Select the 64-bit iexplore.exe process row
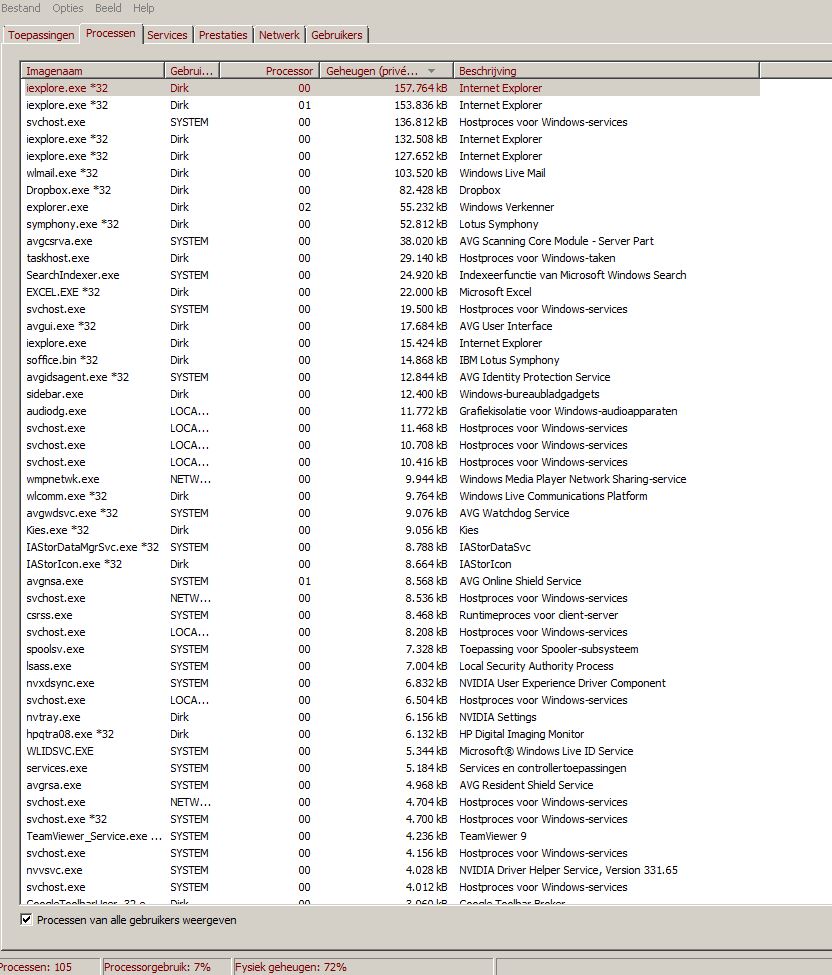Viewport: 832px width, 975px height. pos(391,343)
